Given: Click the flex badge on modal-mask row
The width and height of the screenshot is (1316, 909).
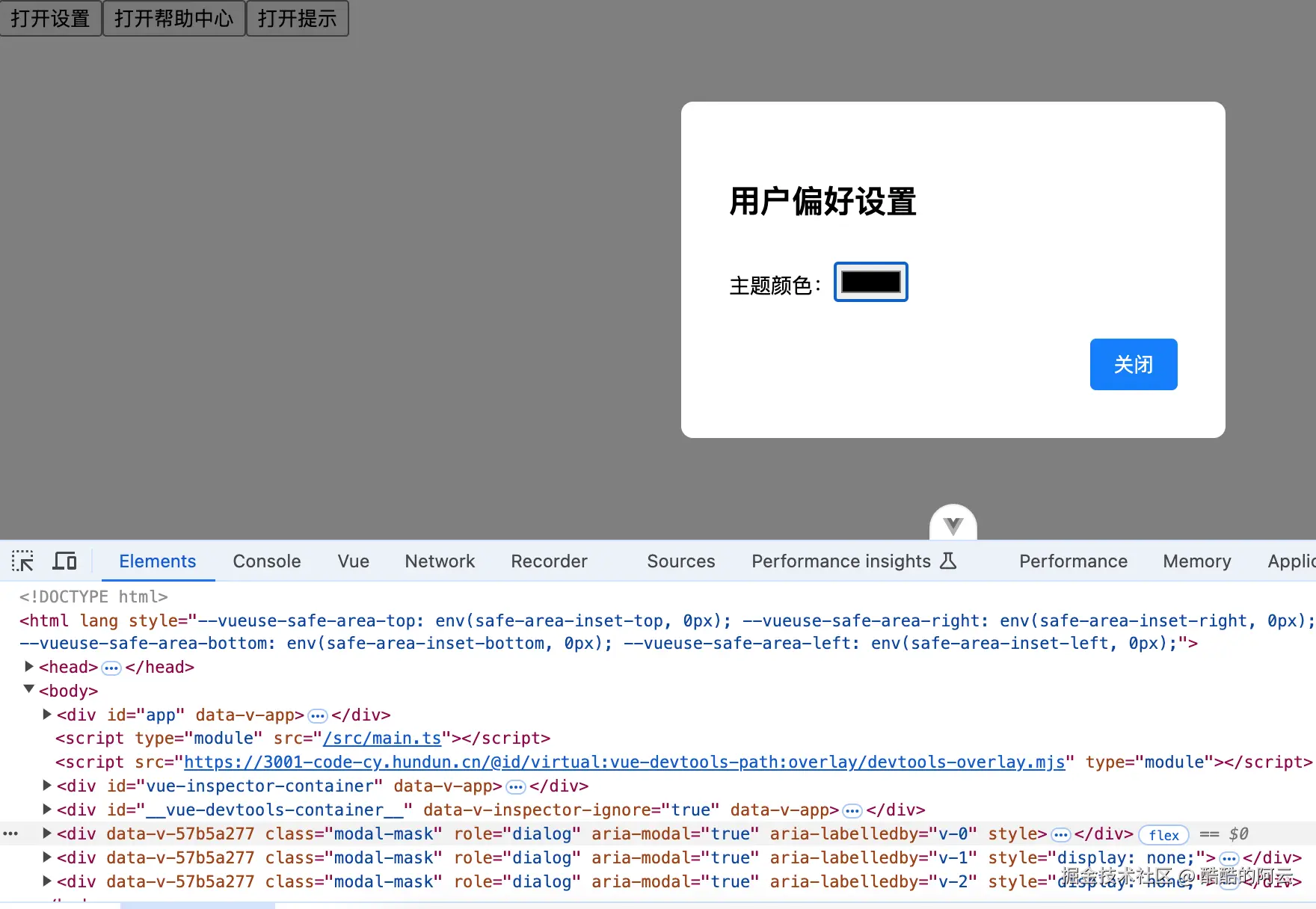Looking at the screenshot, I should (1163, 835).
